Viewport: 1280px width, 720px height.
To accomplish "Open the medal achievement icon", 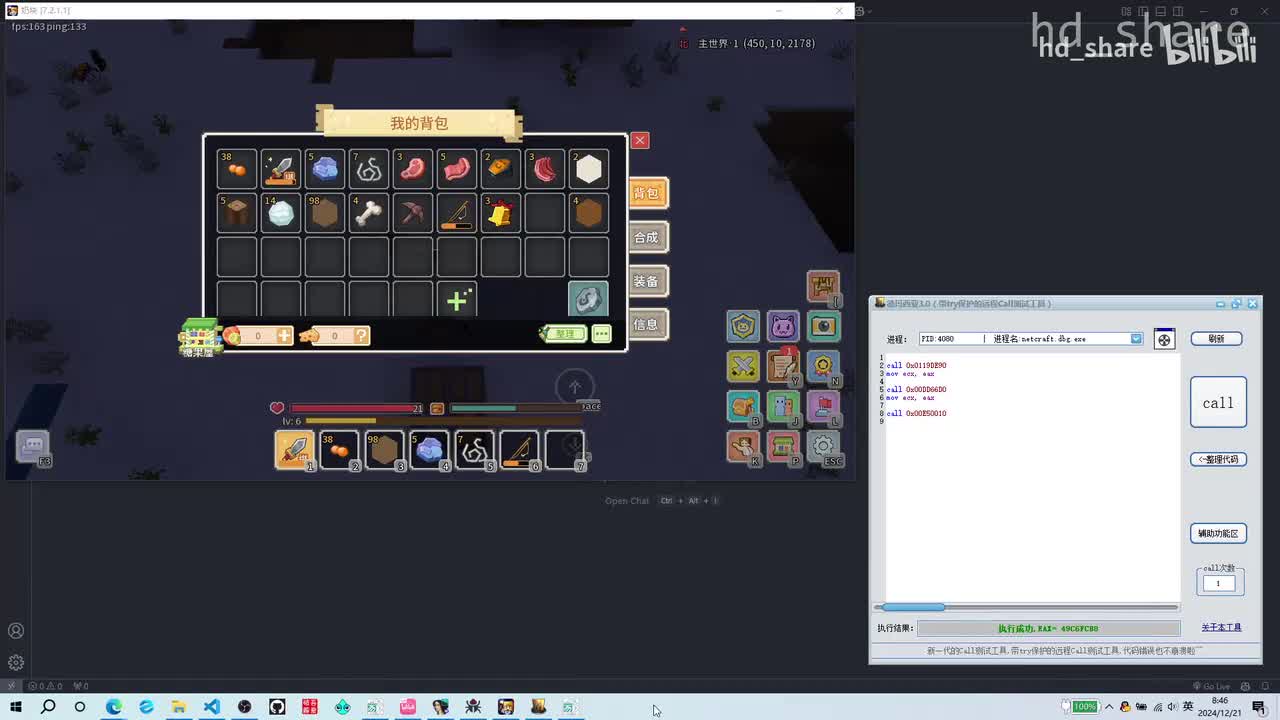I will (x=823, y=366).
